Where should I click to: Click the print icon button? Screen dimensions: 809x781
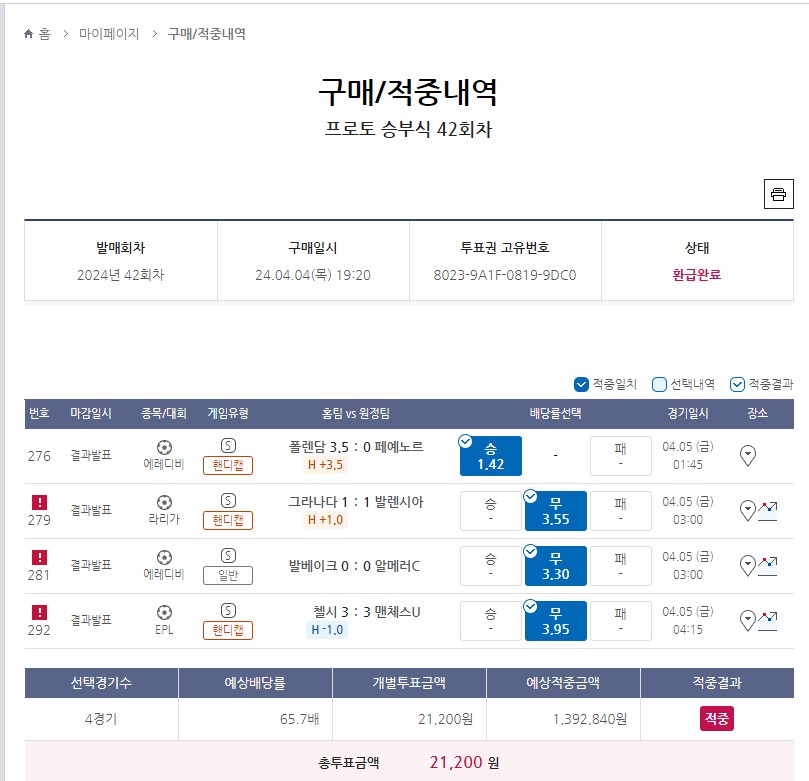pyautogui.click(x=778, y=194)
